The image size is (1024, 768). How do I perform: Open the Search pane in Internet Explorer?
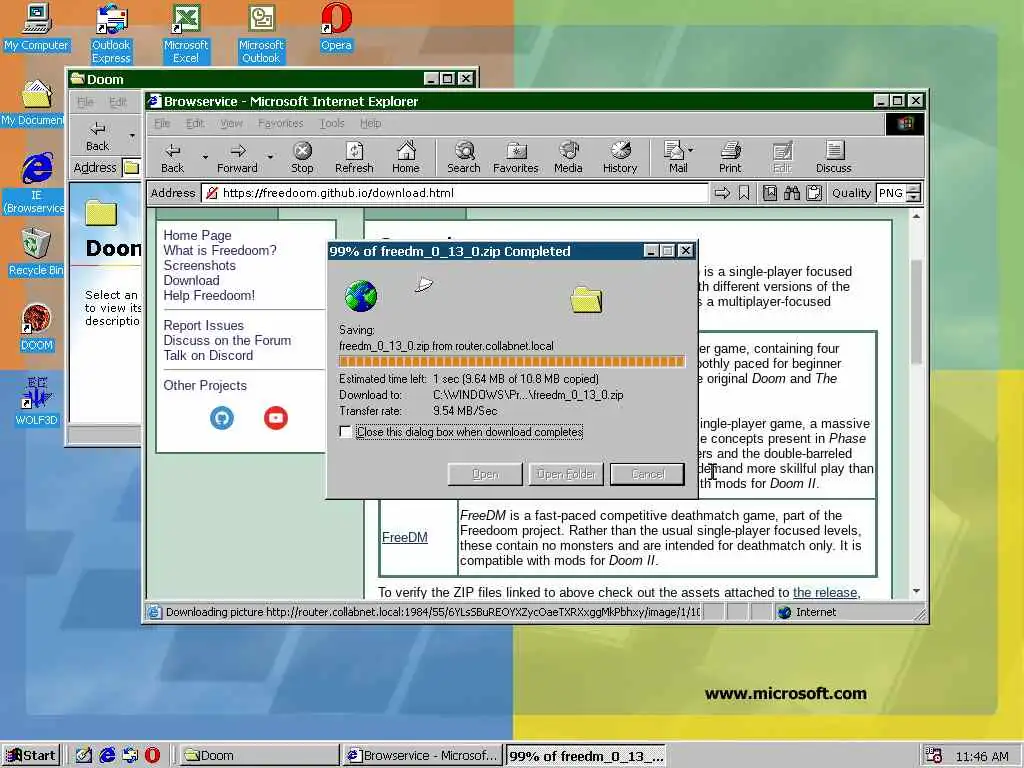(x=464, y=157)
